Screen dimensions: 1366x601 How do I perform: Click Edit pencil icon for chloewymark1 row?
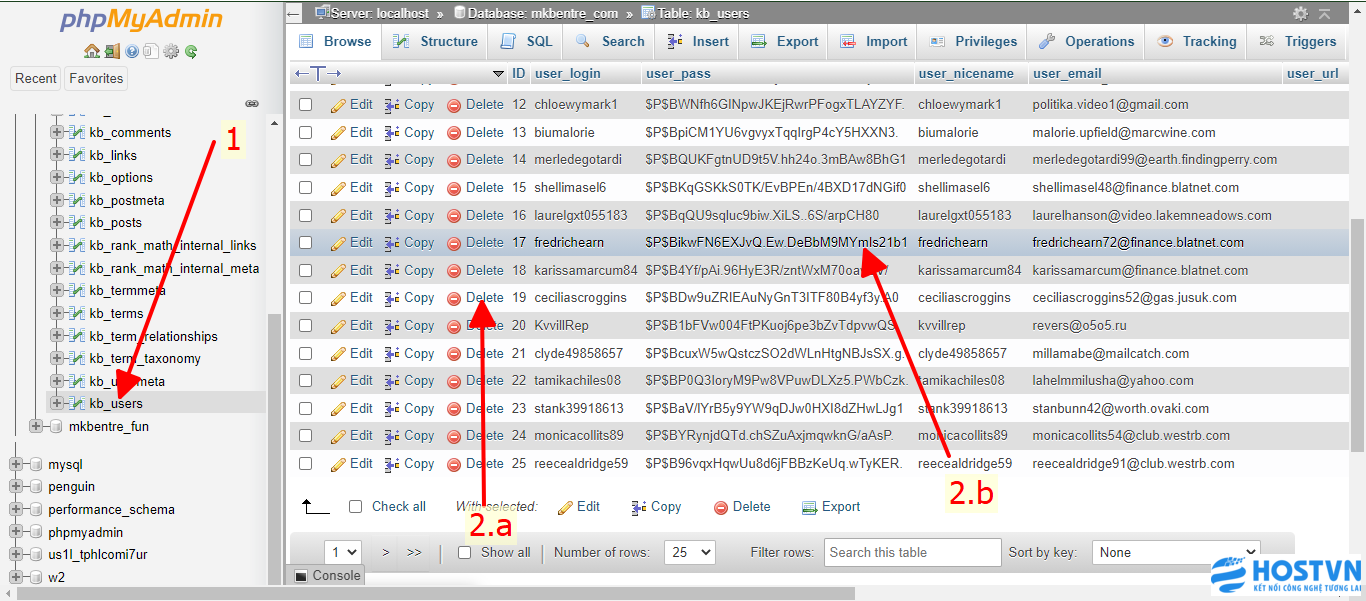[x=338, y=105]
